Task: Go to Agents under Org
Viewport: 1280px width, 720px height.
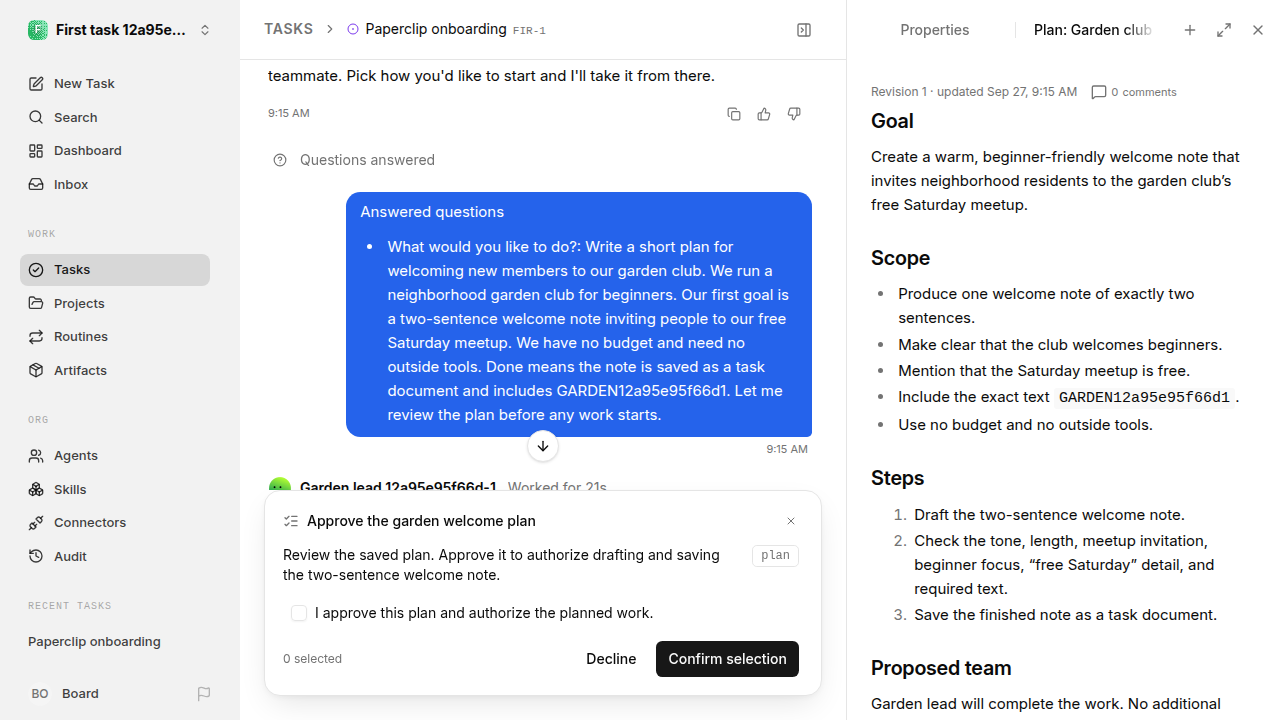Action: click(115, 455)
